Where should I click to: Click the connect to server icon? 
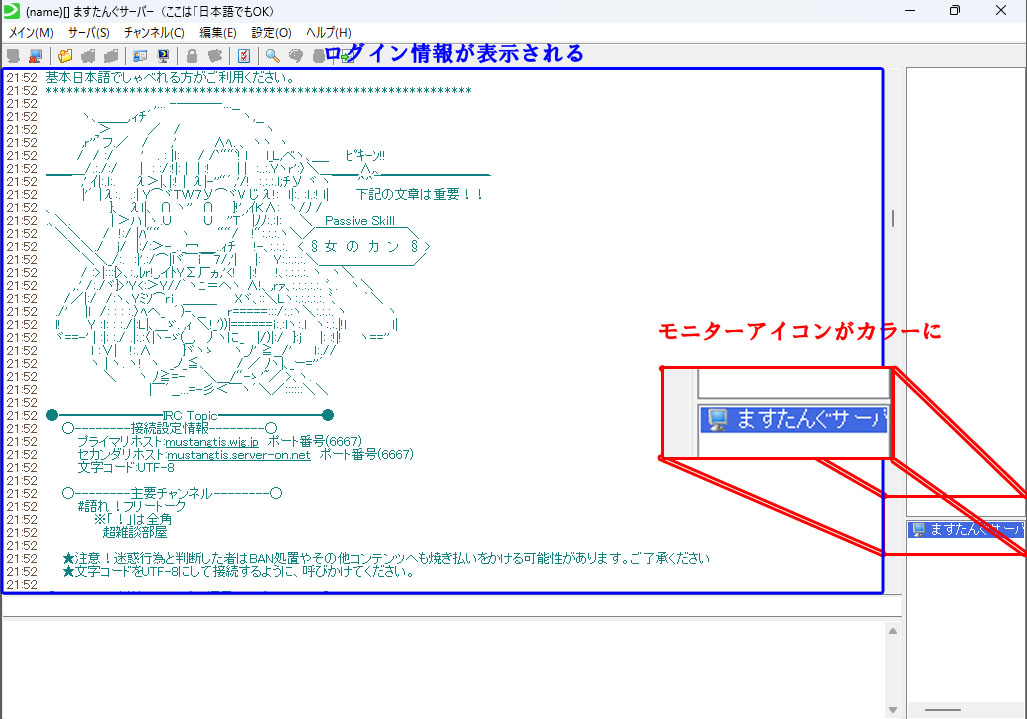point(13,56)
